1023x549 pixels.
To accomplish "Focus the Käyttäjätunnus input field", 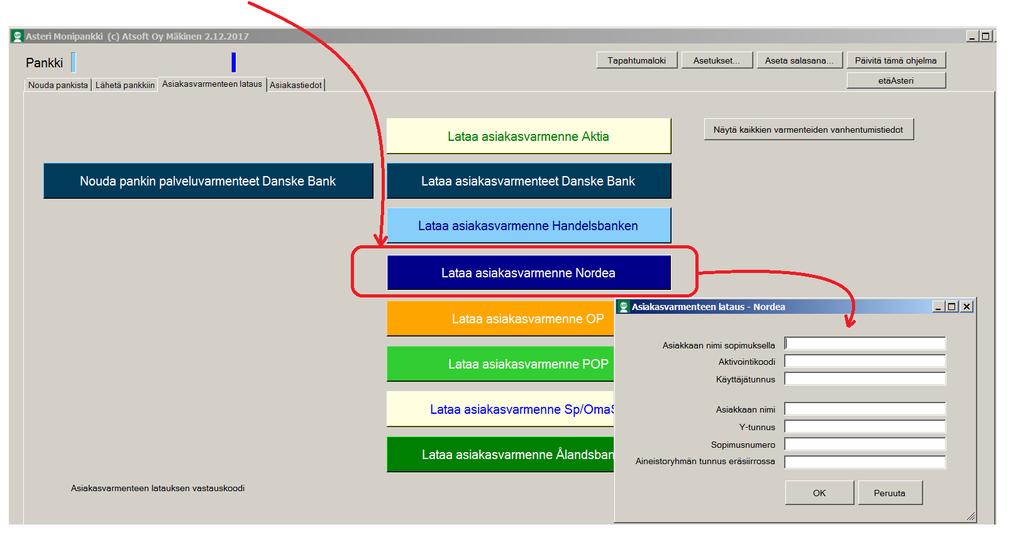I will pyautogui.click(x=864, y=379).
